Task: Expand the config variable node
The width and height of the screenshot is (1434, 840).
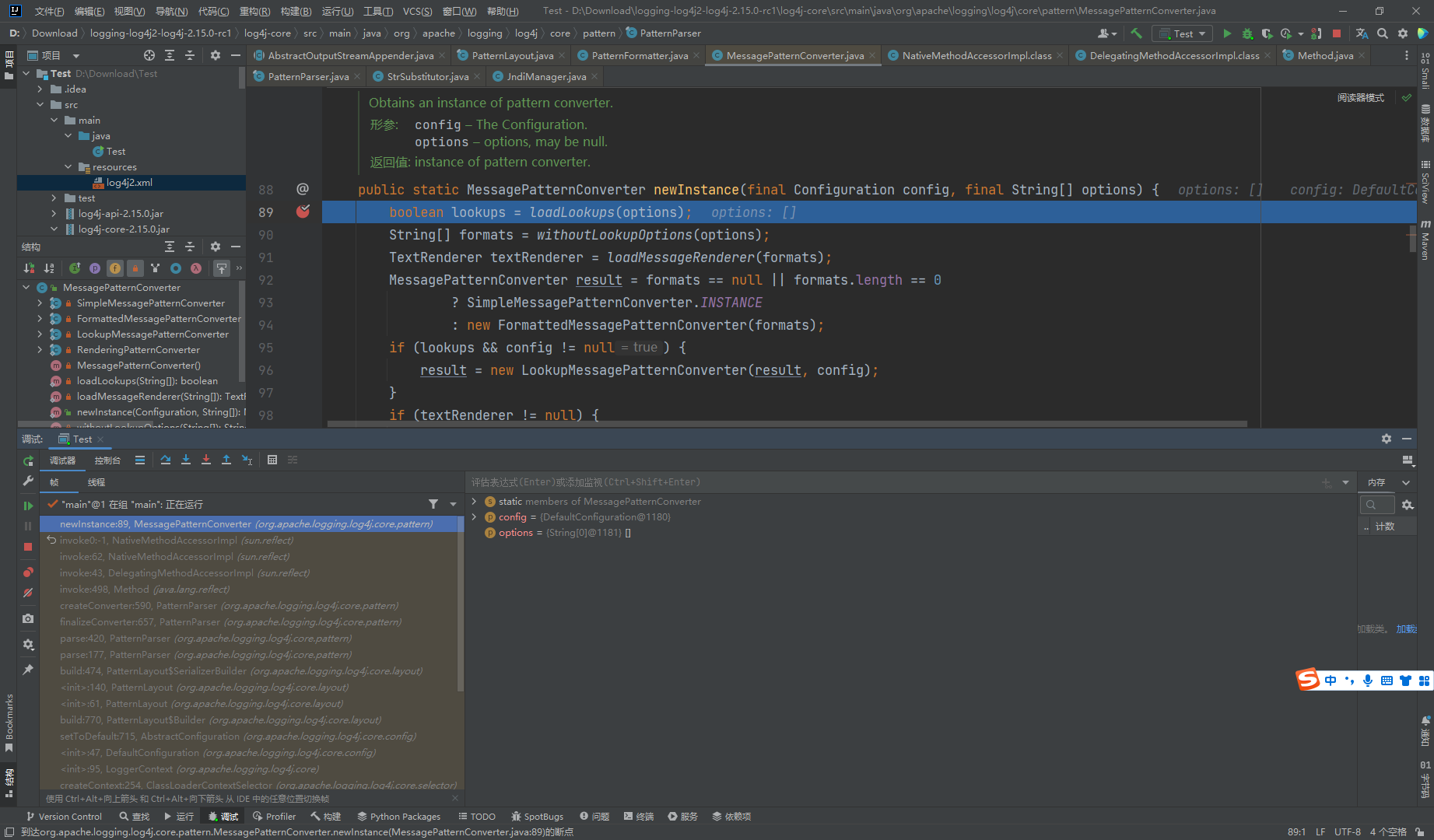Action: click(474, 517)
